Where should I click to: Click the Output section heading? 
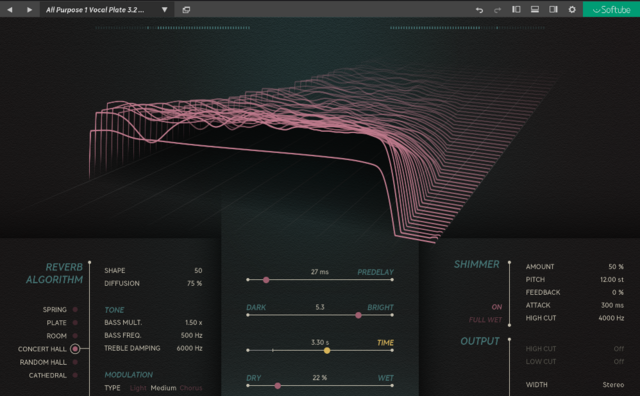pos(480,341)
